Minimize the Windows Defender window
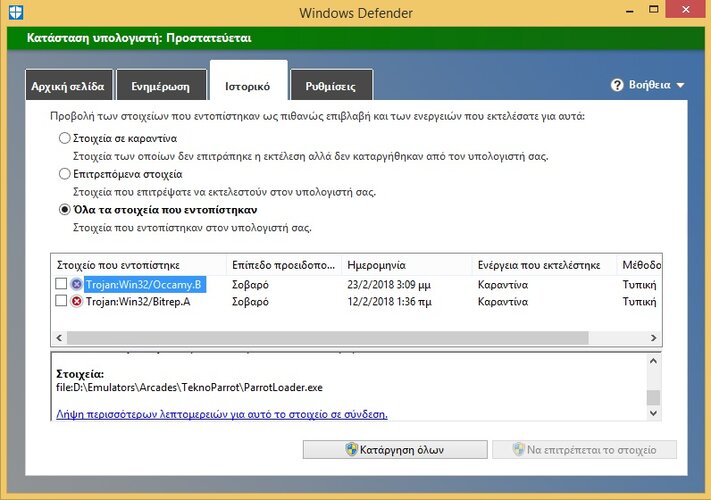Screen dimensions: 711x500 pyautogui.click(x=629, y=10)
